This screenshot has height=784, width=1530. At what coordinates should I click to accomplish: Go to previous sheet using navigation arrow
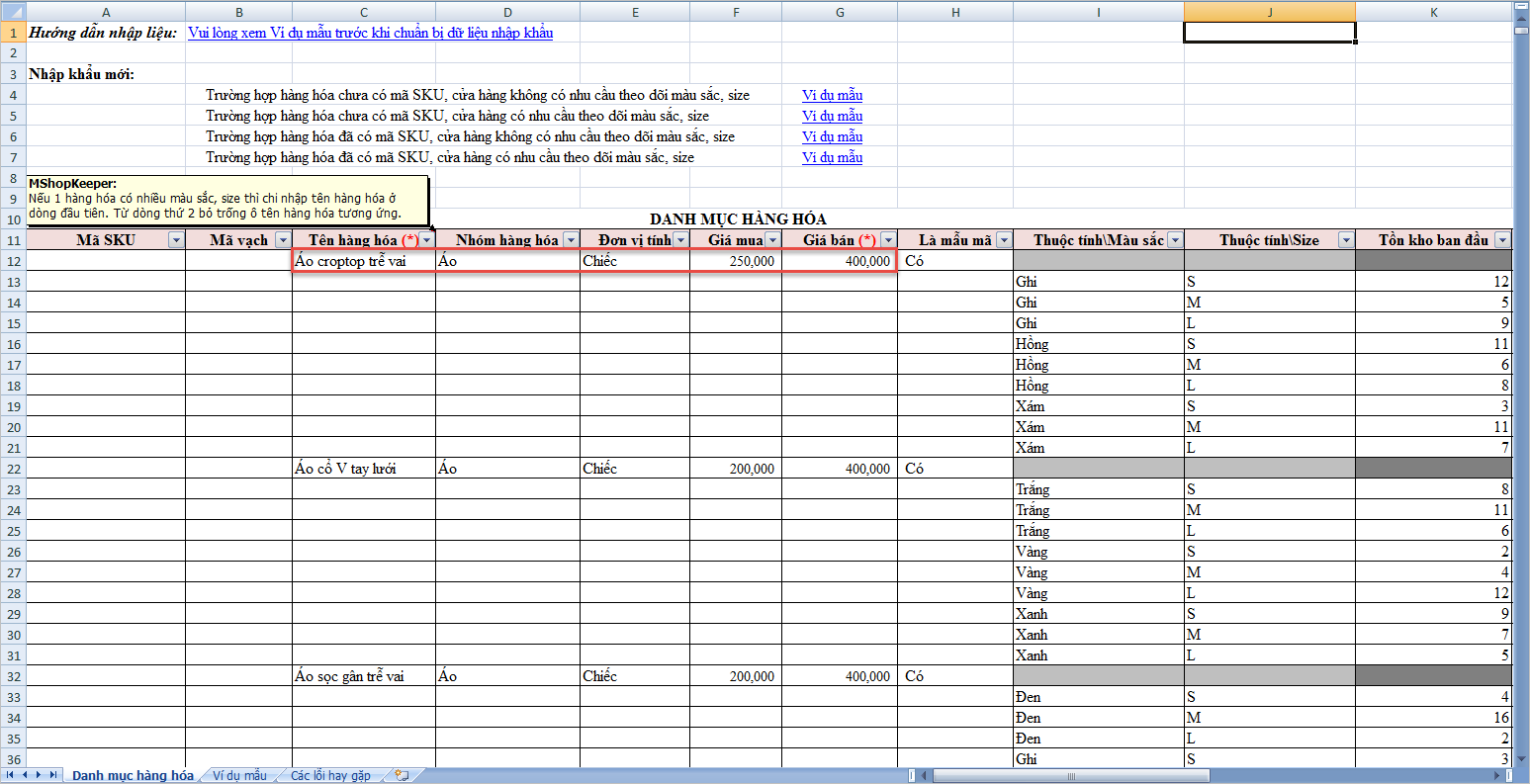click(x=26, y=775)
